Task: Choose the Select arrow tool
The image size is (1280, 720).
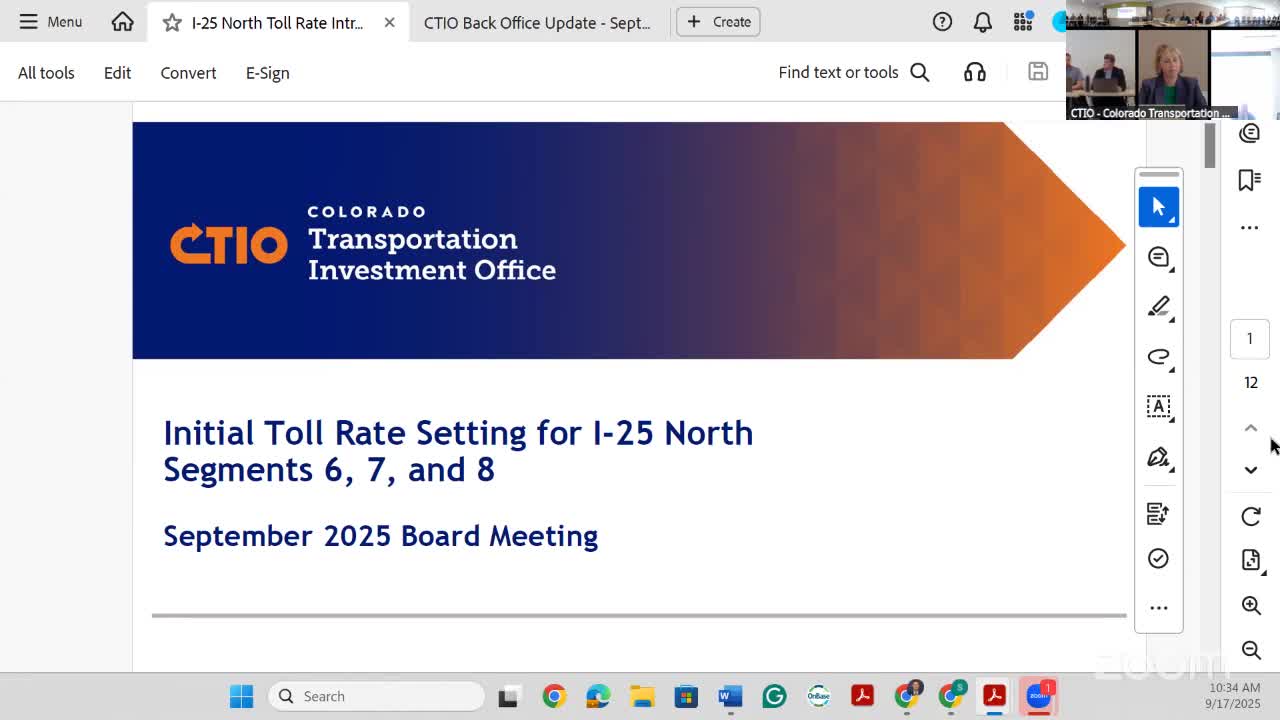Action: click(1159, 207)
